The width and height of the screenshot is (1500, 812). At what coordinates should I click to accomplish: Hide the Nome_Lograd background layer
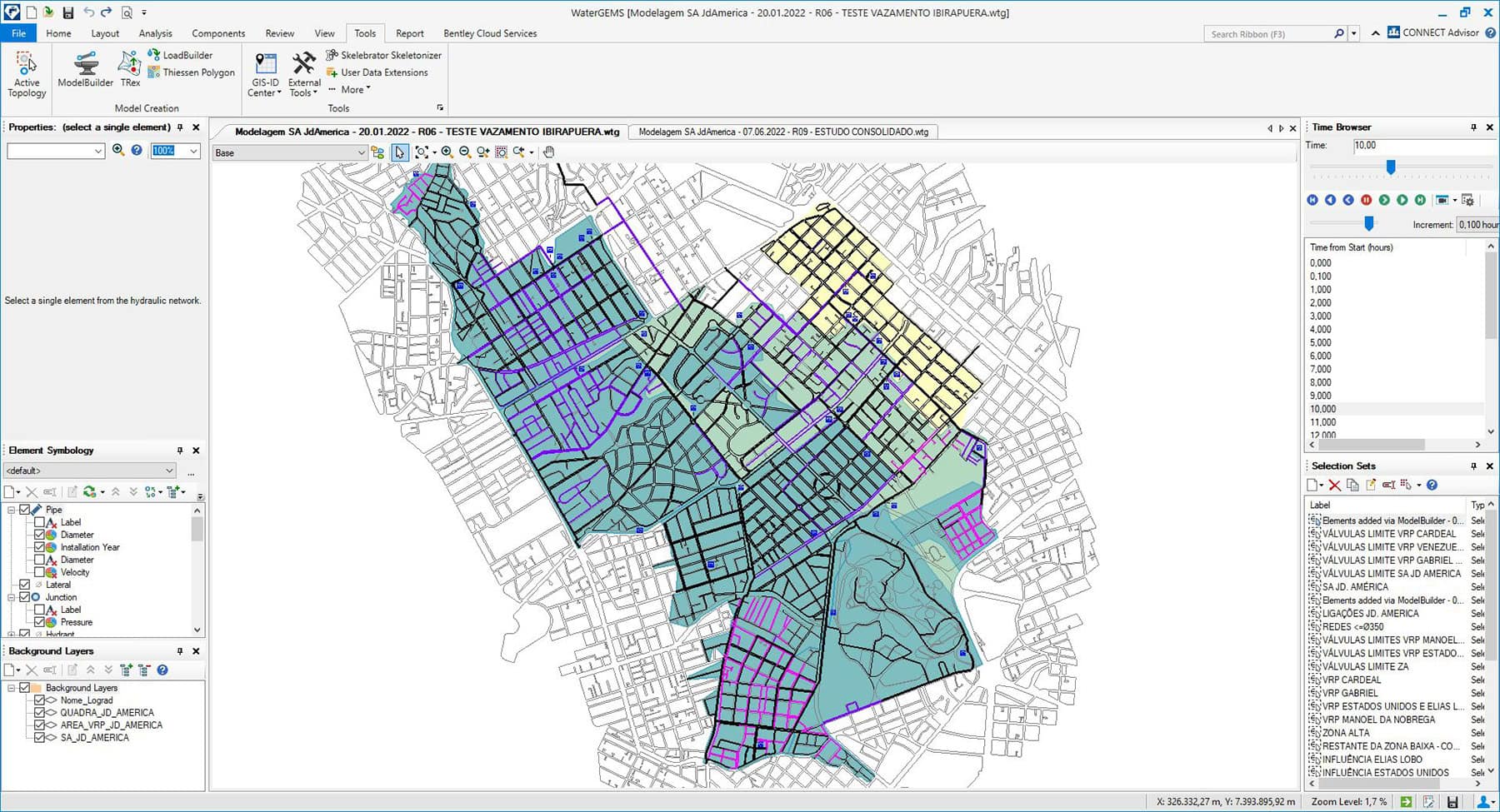coord(39,700)
